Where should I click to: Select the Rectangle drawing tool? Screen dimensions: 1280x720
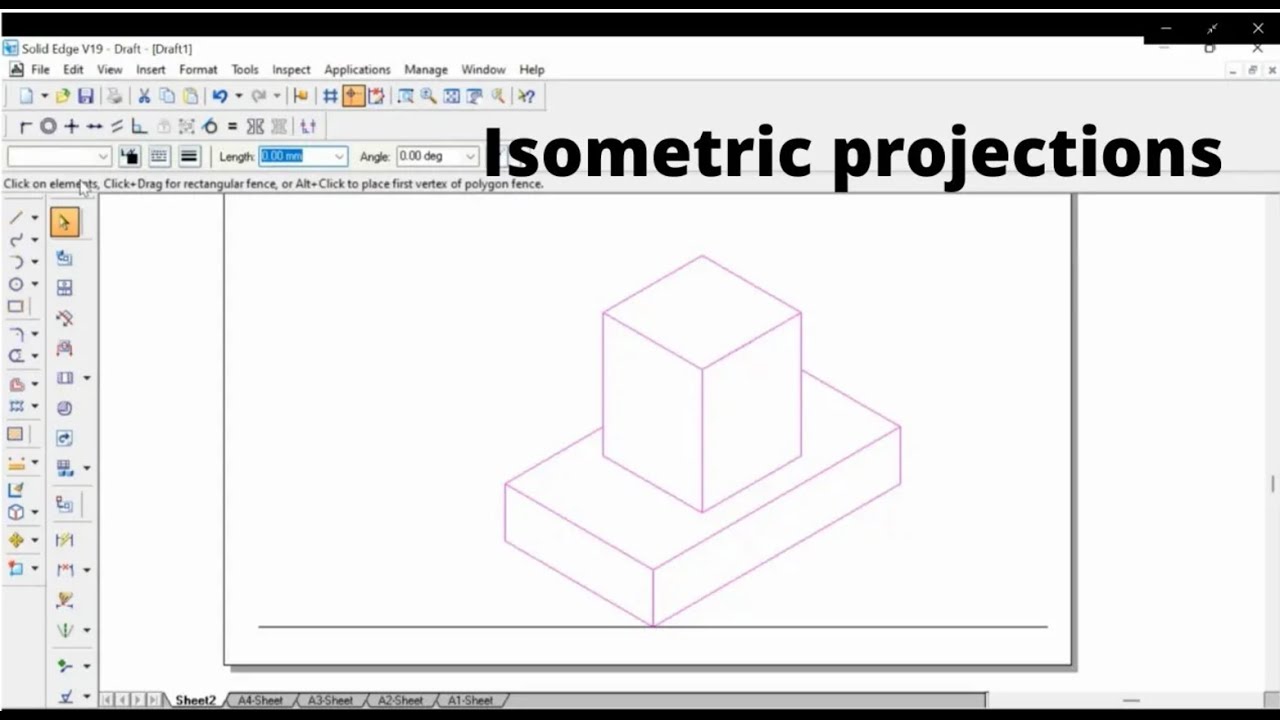pos(15,307)
